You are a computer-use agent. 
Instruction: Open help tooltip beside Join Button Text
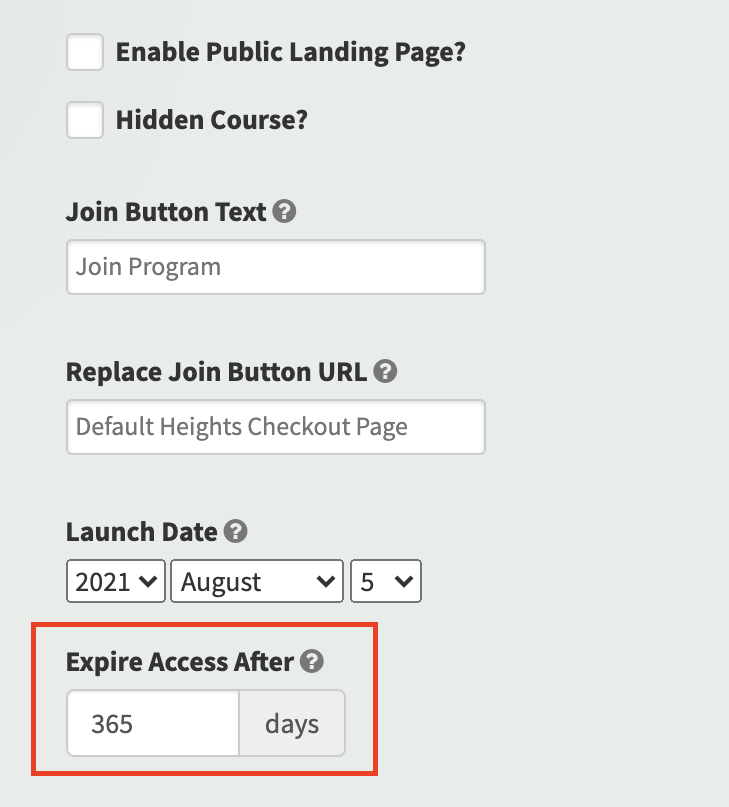pos(284,211)
